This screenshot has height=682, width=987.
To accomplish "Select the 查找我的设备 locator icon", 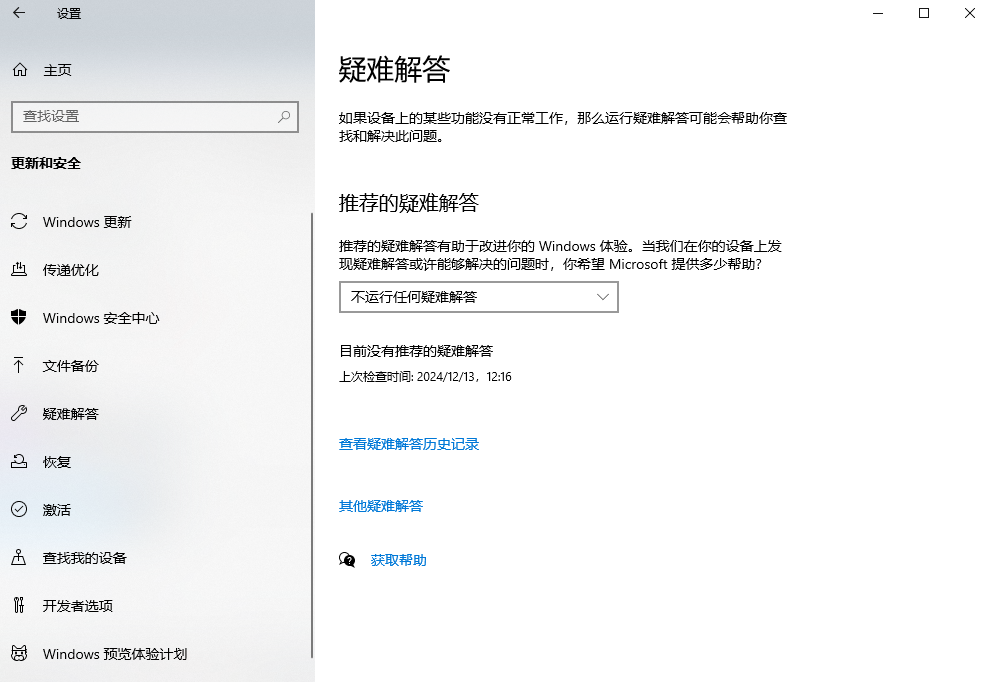I will 19,558.
